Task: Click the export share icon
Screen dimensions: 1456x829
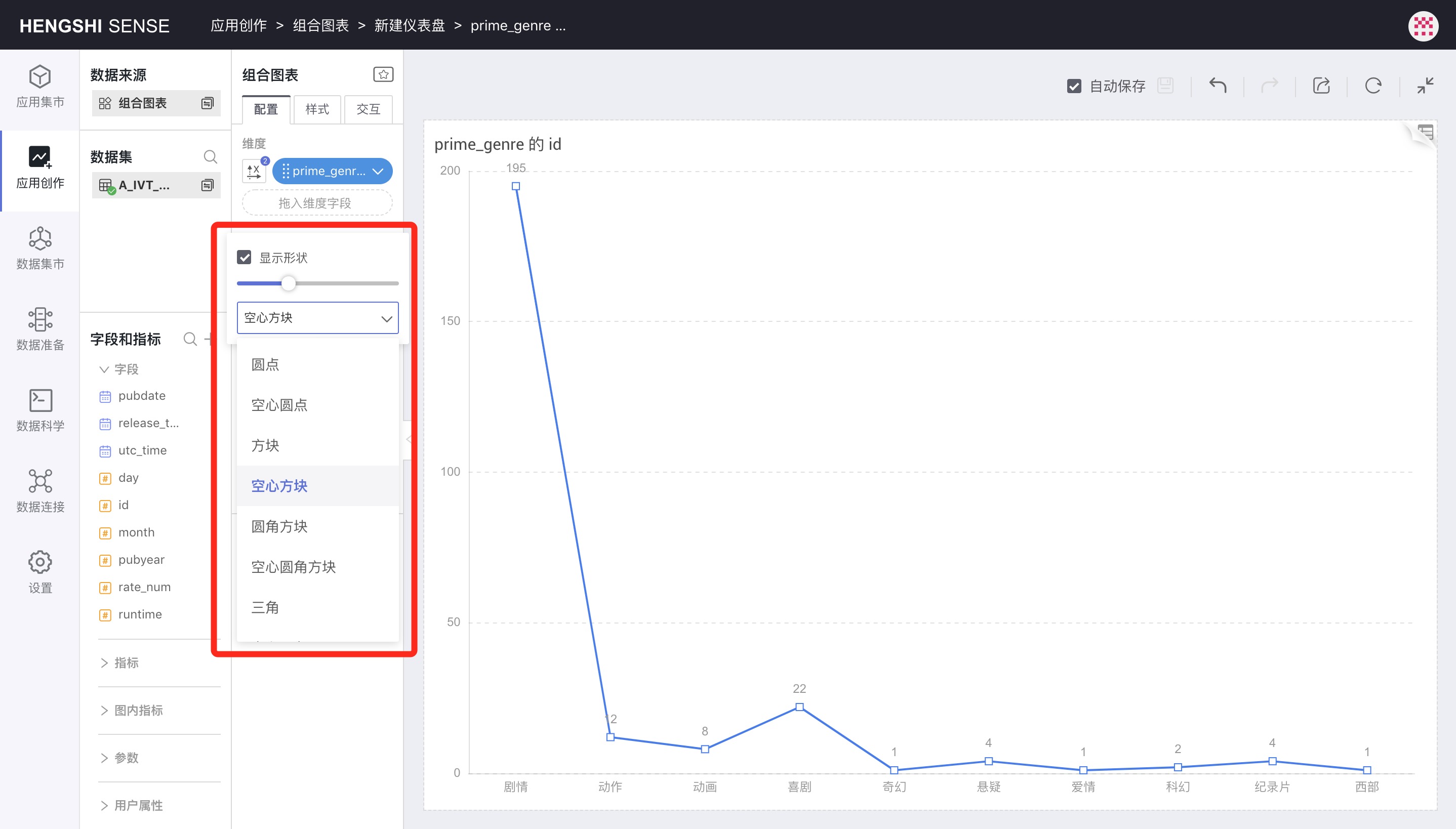Action: [1321, 86]
